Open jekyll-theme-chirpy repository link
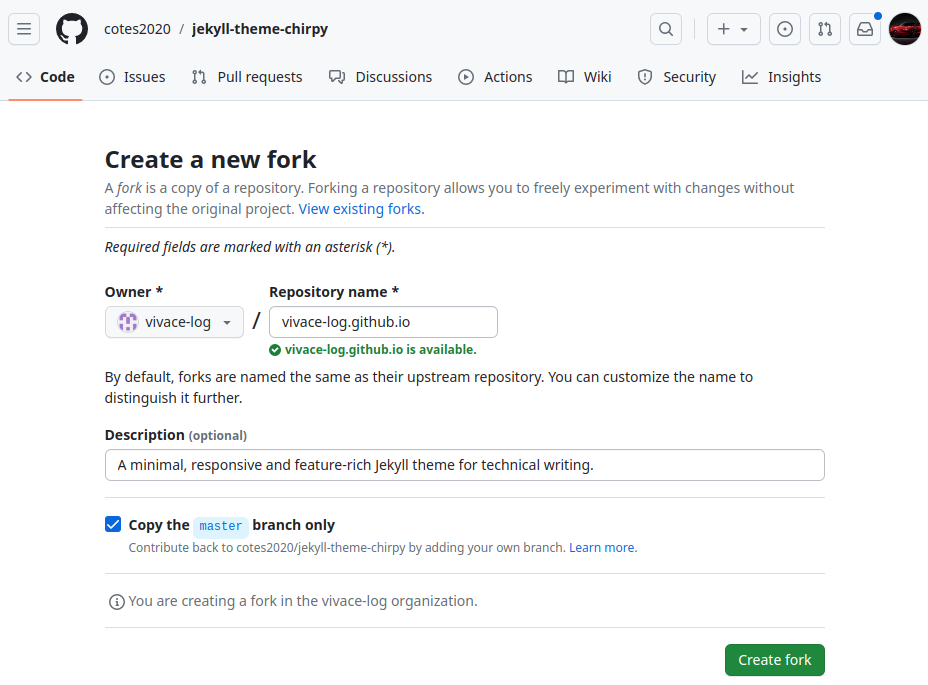Screen dimensions: 928x685 coord(260,29)
